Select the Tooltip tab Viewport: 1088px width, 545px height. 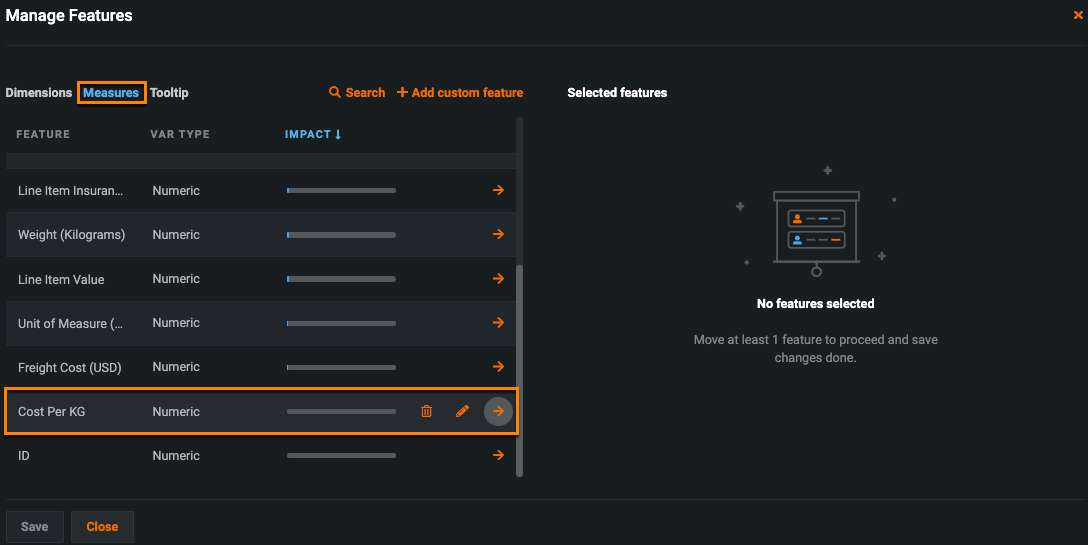(x=169, y=93)
